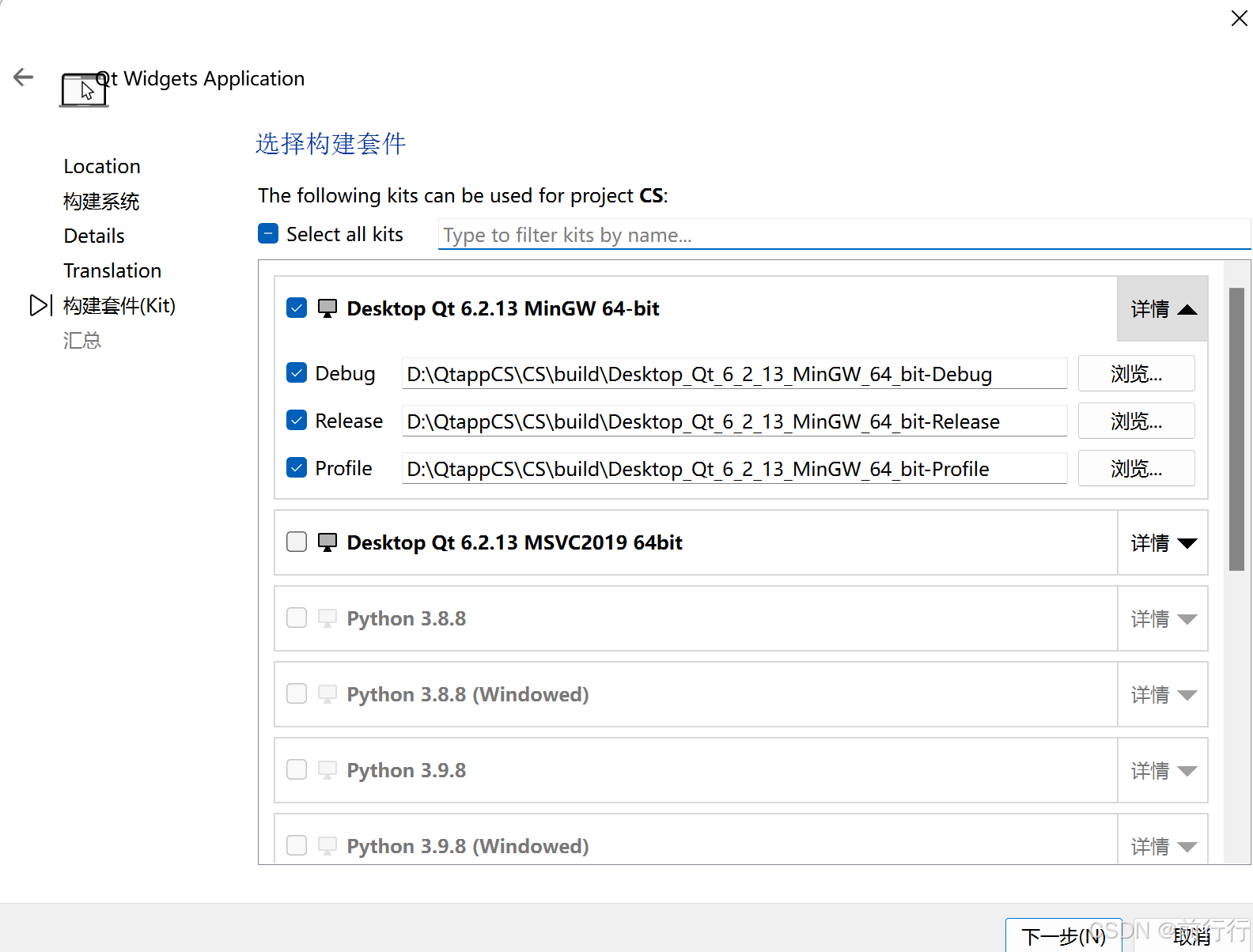This screenshot has height=952, width=1253.
Task: Expand 详情 for the MSVC2019 64bit kit
Action: point(1163,542)
